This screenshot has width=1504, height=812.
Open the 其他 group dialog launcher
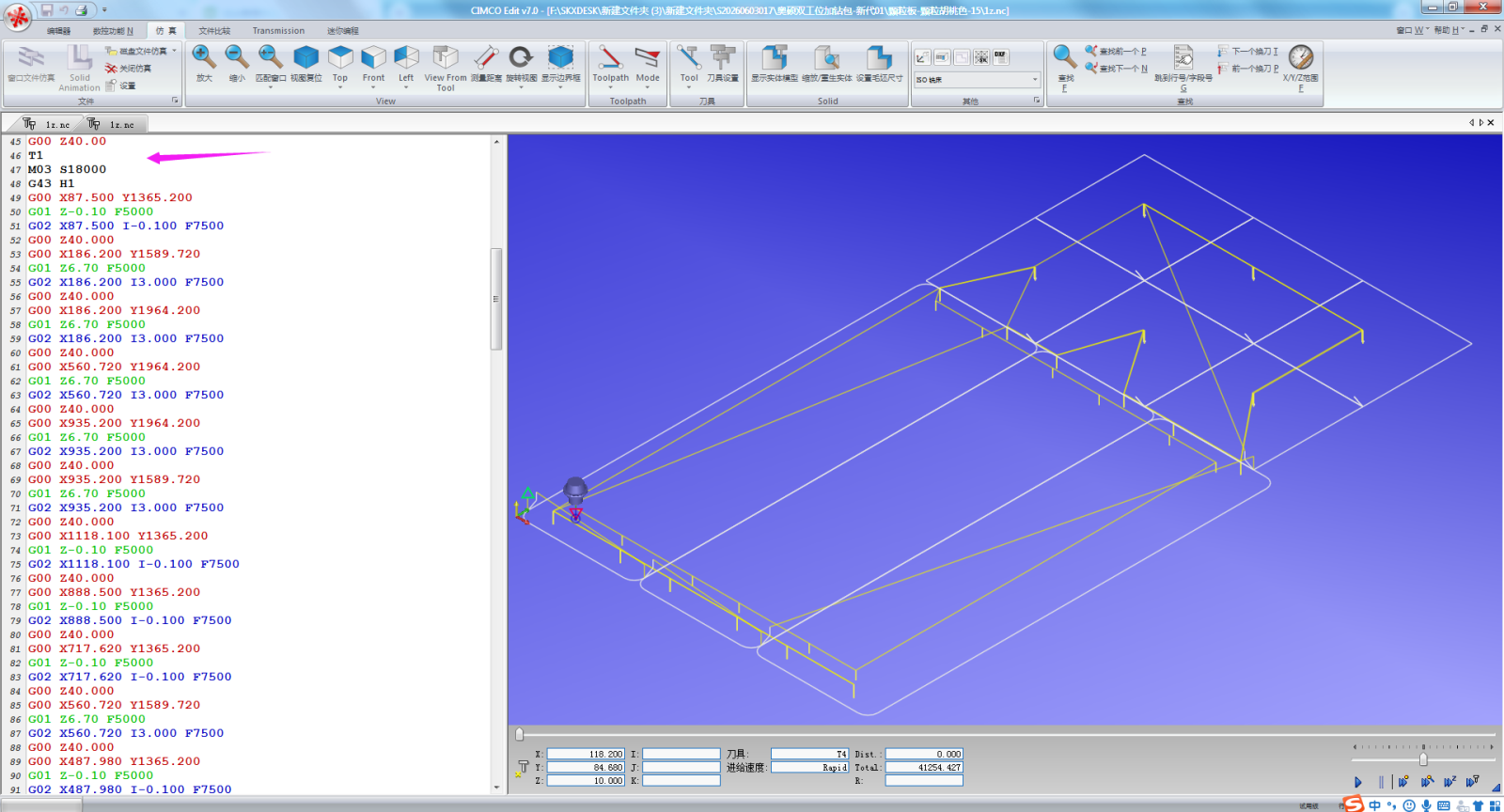pyautogui.click(x=1037, y=101)
